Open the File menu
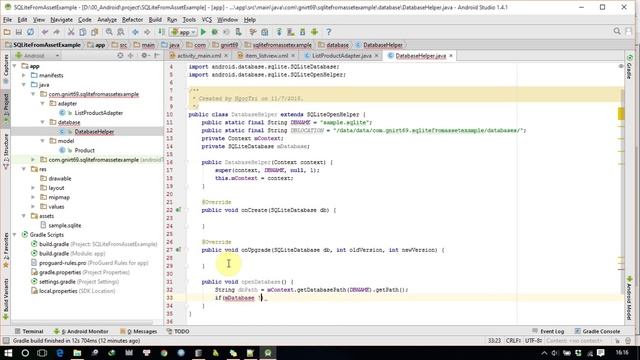This screenshot has height=360, width=640. [7, 20]
